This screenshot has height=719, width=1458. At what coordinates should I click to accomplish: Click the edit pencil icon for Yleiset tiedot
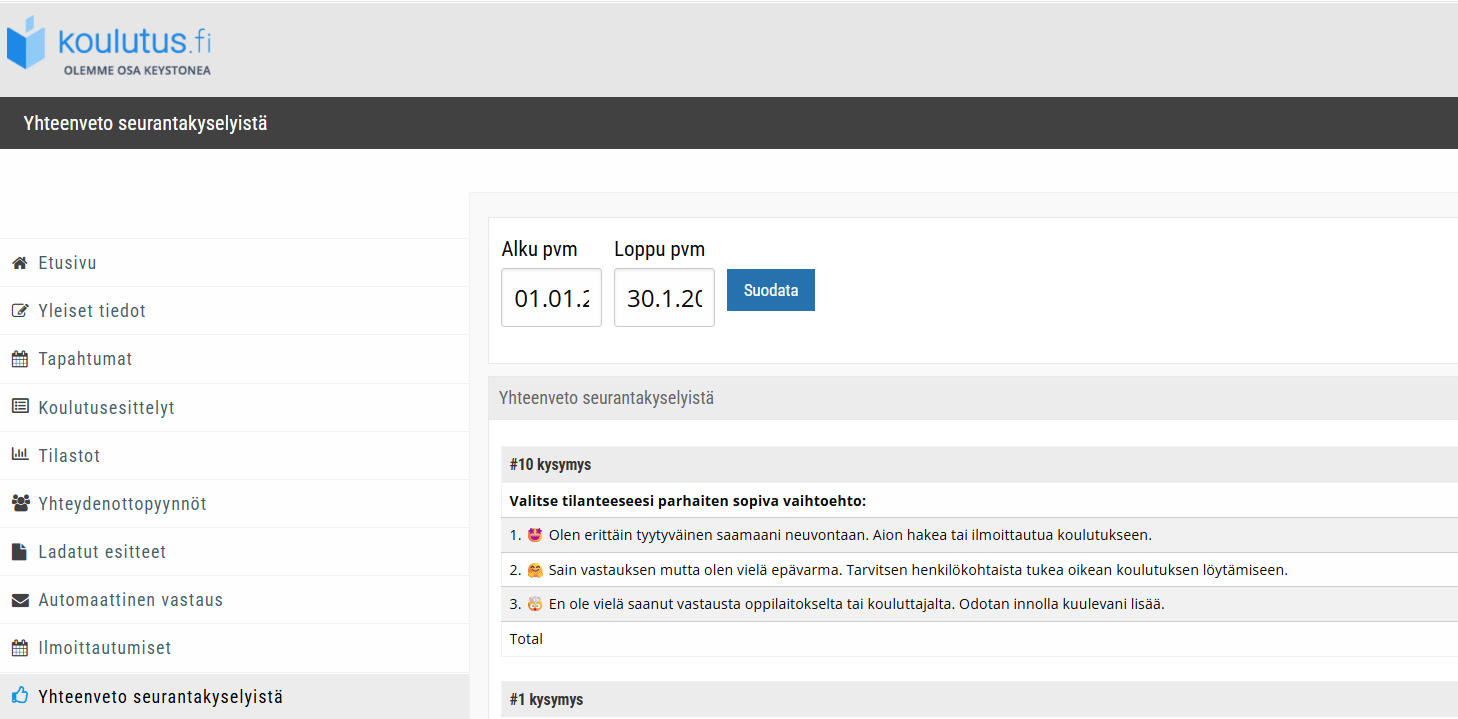pyautogui.click(x=19, y=311)
